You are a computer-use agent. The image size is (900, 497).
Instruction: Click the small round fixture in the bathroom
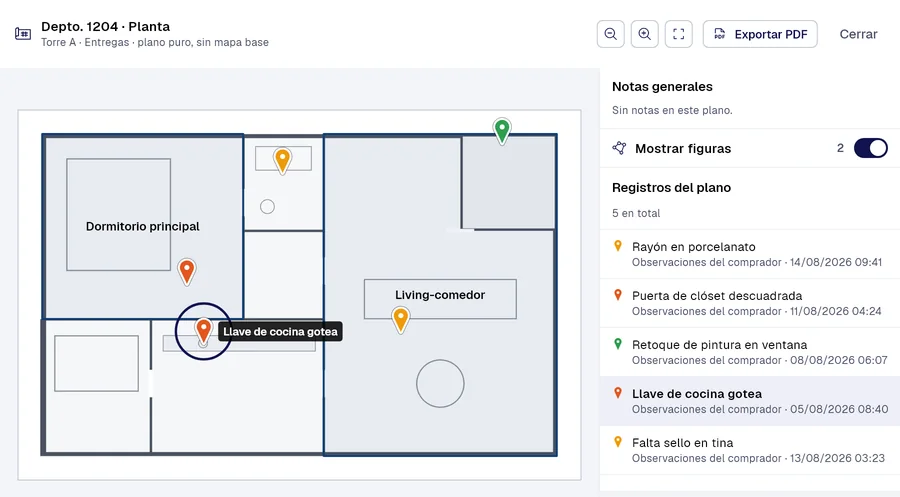tap(267, 207)
